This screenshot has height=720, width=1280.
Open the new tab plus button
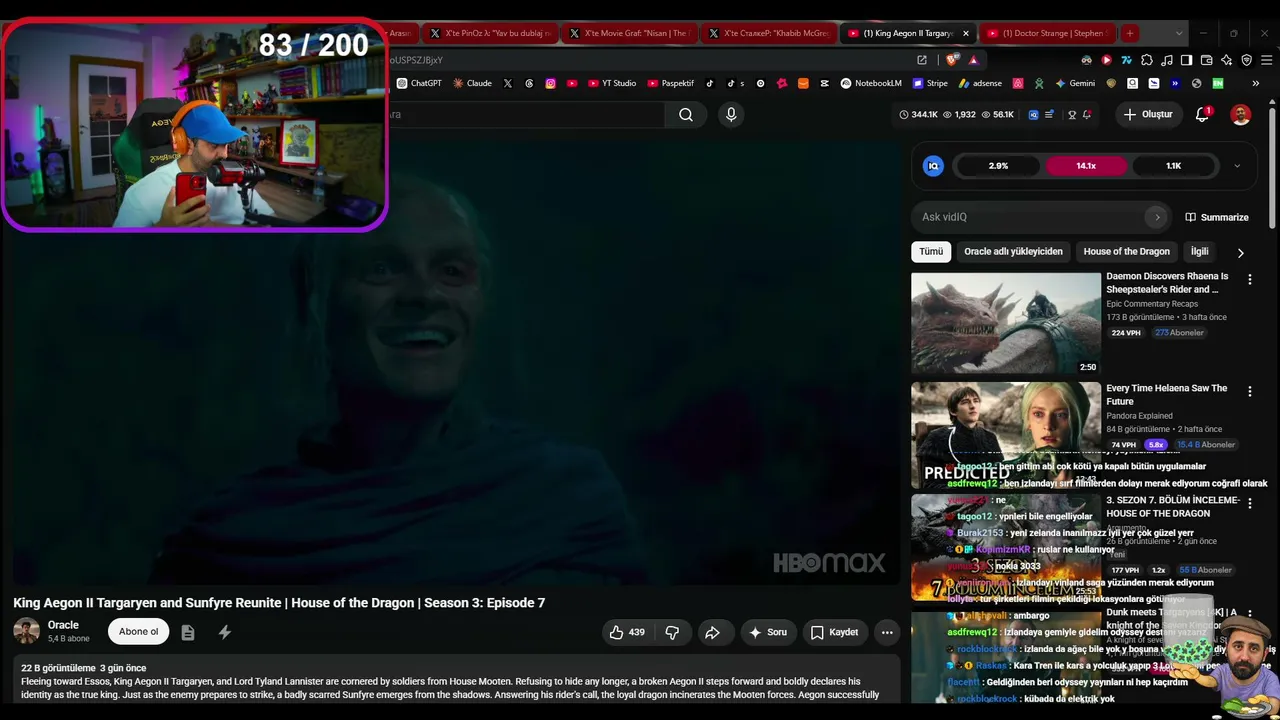click(x=1130, y=33)
